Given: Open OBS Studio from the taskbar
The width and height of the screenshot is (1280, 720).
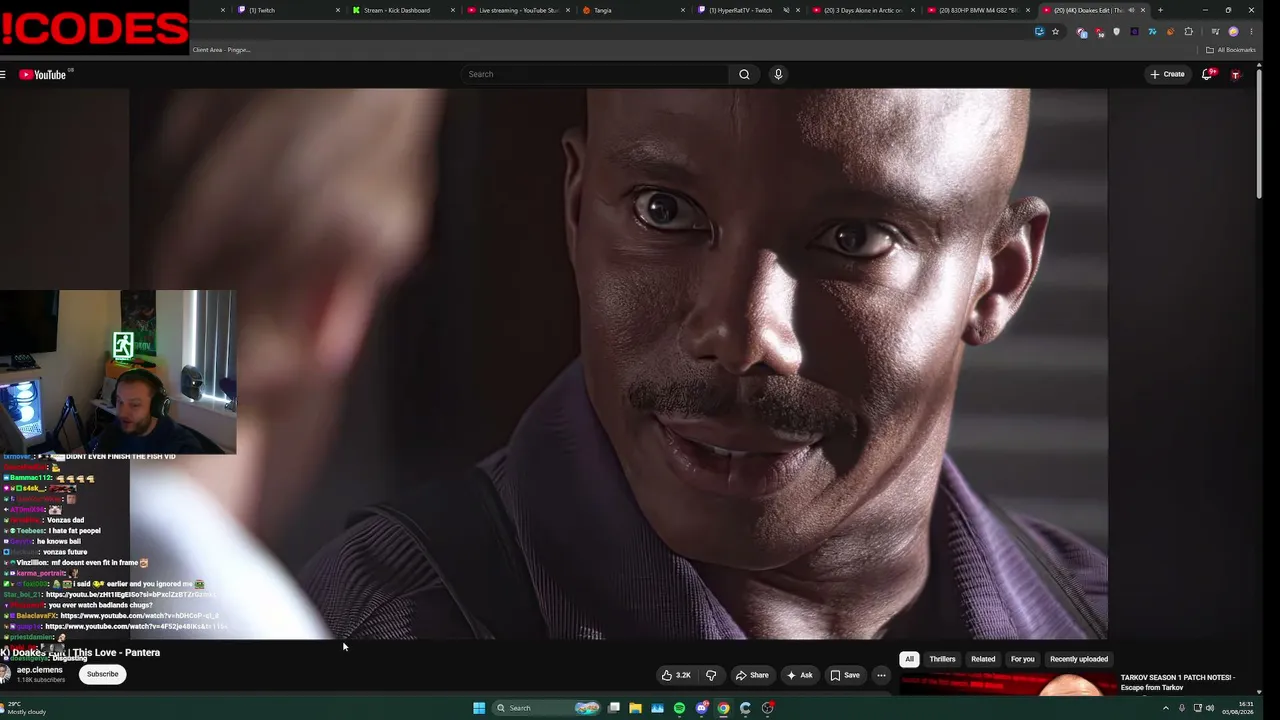Looking at the screenshot, I should coord(768,708).
